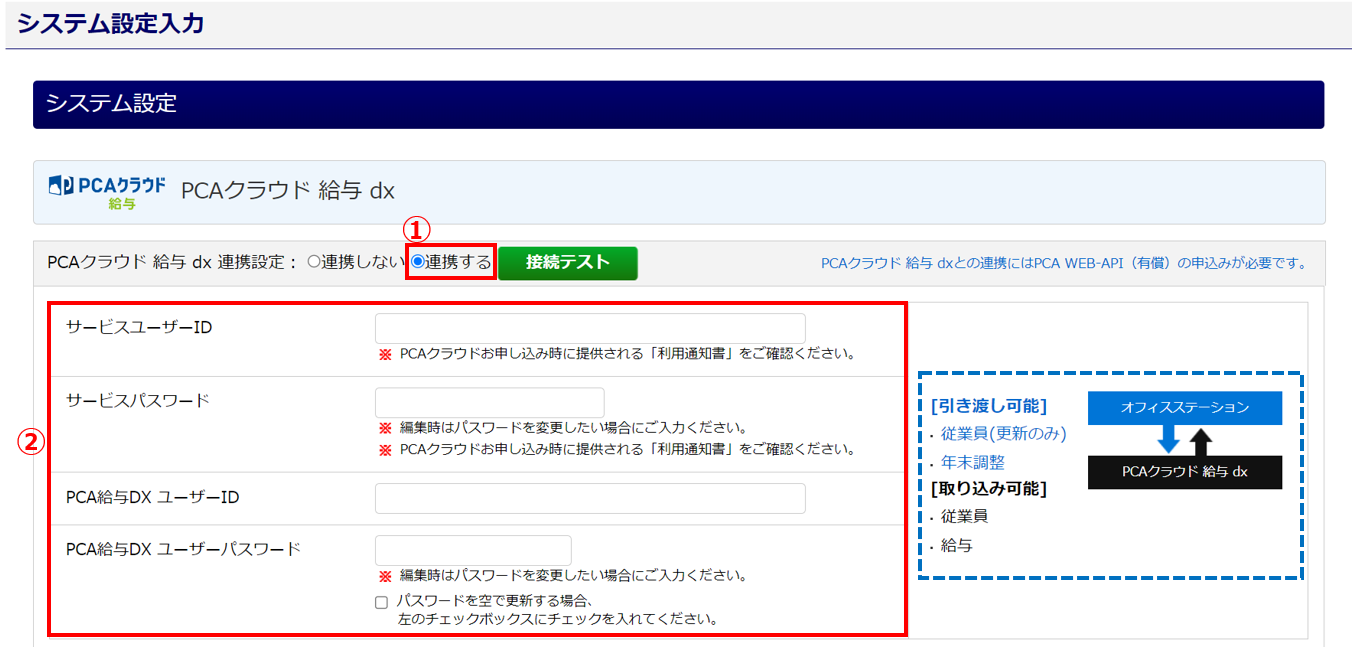Screen dimensions: 1352x647
Task: Select the 連携しない radio button
Action: pos(314,262)
